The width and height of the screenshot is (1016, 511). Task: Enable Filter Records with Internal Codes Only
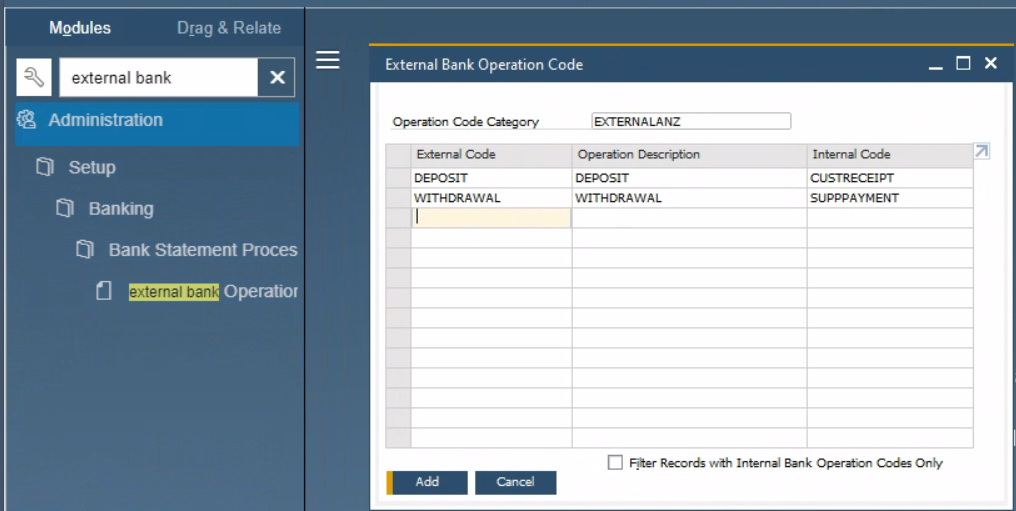(x=615, y=463)
